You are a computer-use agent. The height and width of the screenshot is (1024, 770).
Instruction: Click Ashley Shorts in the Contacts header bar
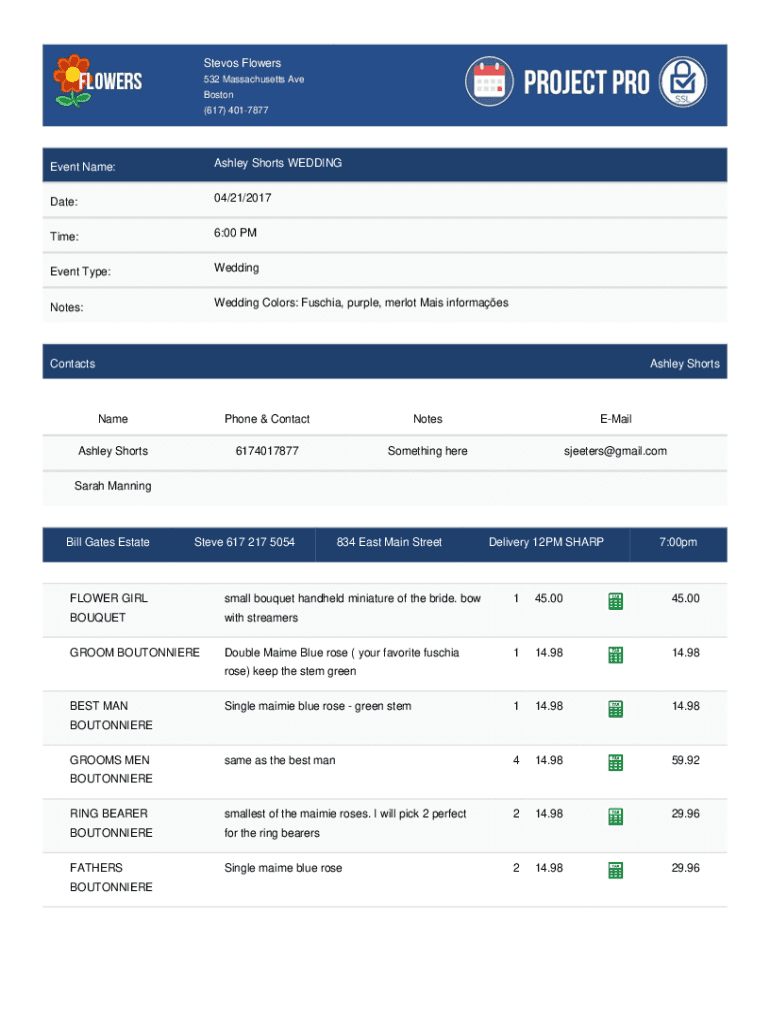[684, 364]
